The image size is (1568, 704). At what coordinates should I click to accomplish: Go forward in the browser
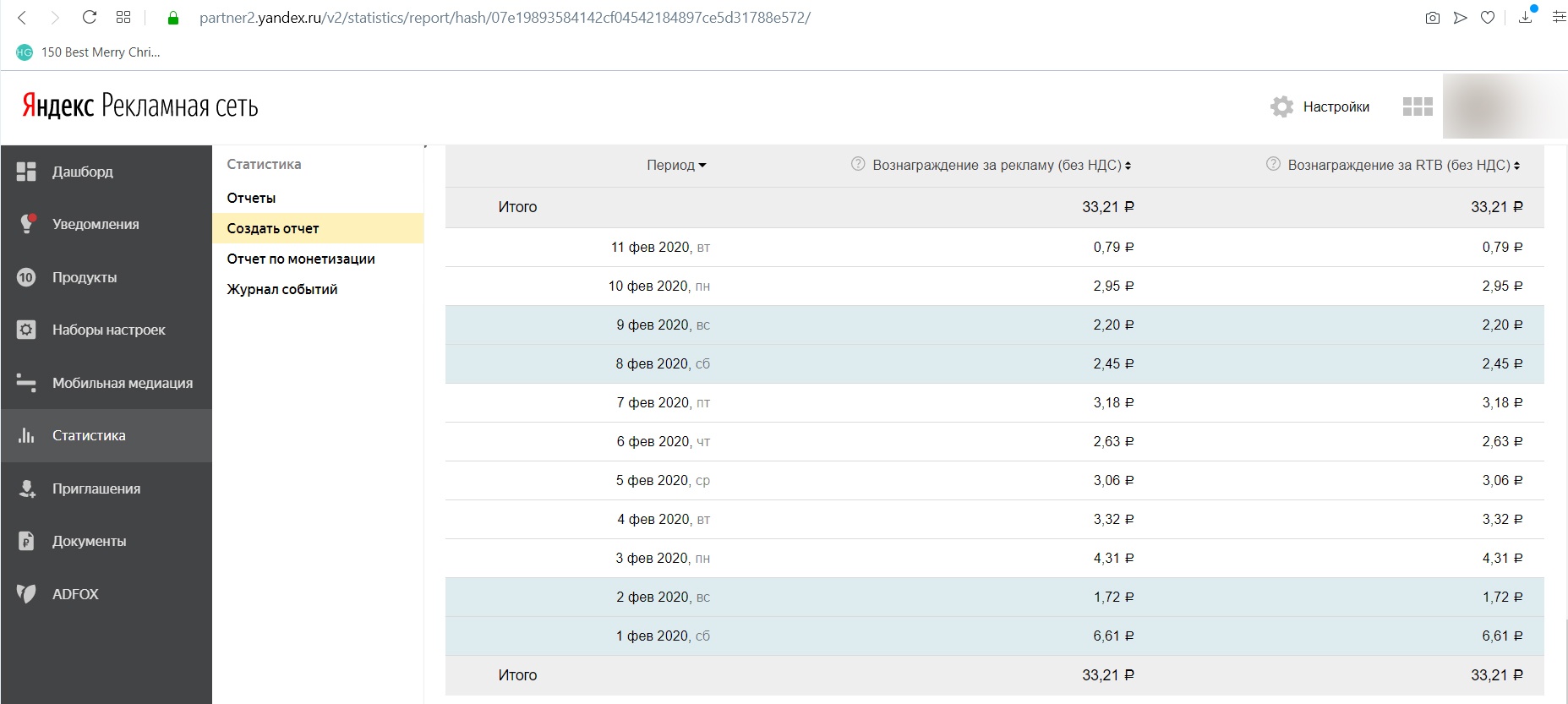pyautogui.click(x=55, y=18)
